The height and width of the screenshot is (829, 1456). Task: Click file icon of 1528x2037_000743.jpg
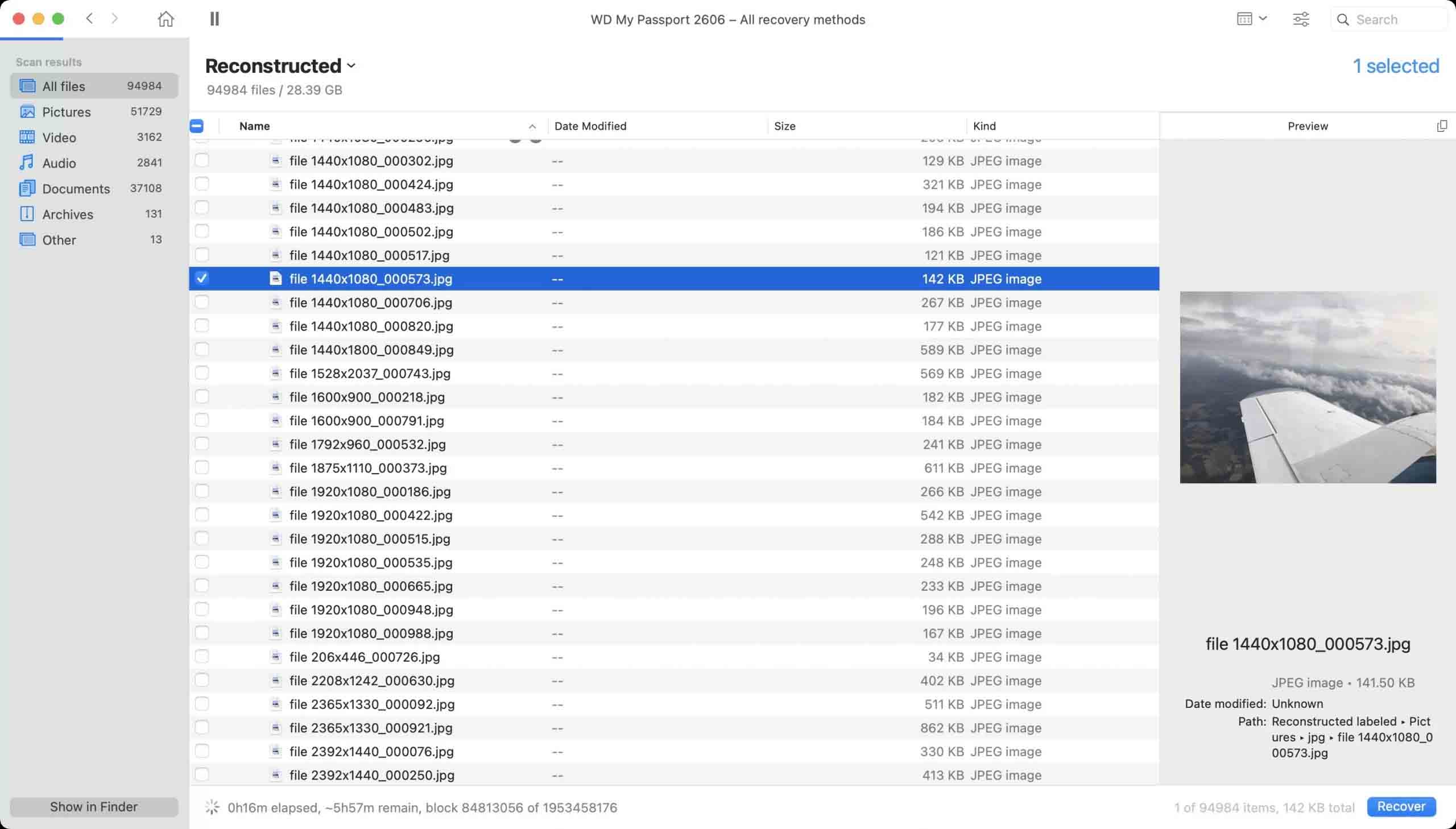tap(276, 374)
